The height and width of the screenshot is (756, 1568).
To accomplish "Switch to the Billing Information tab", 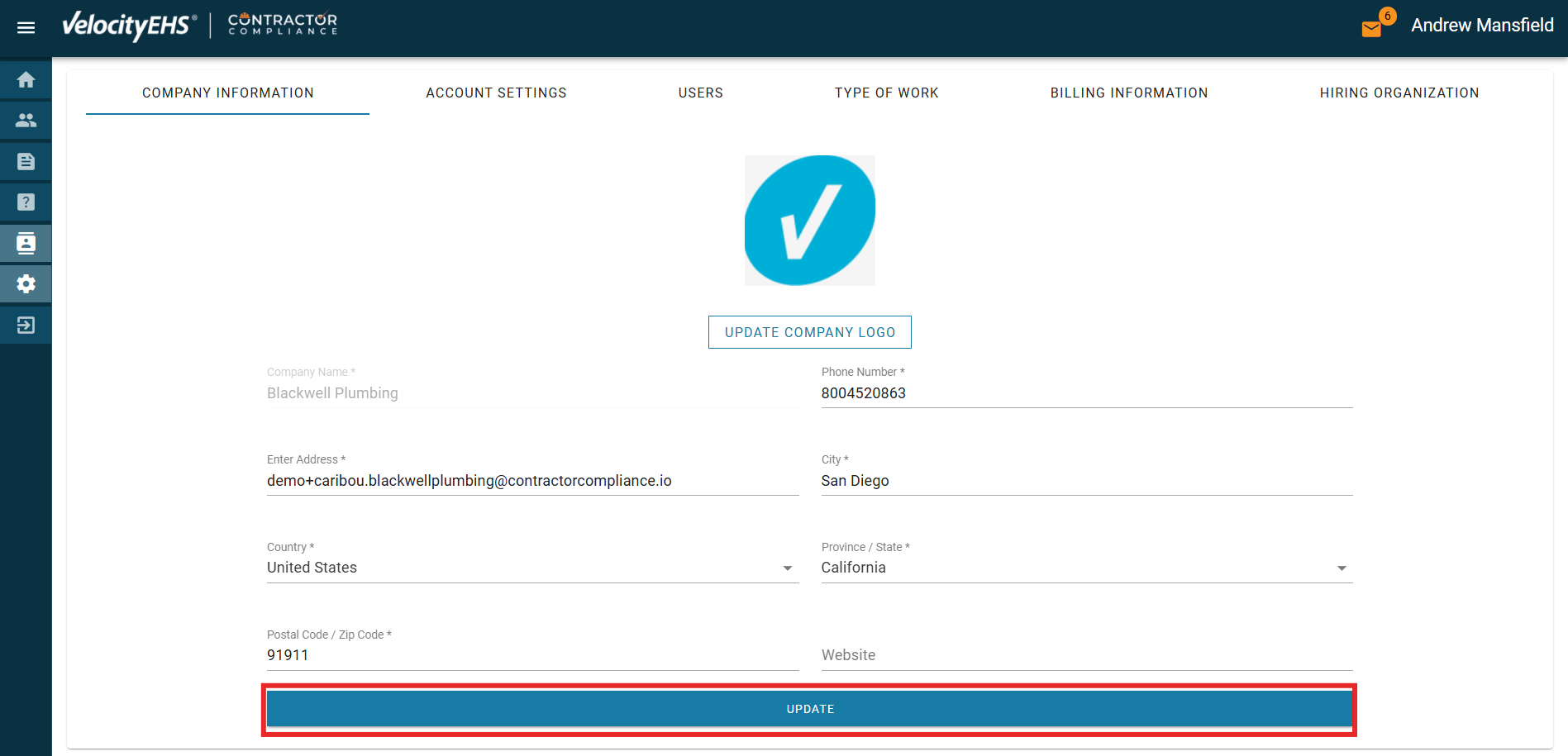I will (x=1128, y=93).
